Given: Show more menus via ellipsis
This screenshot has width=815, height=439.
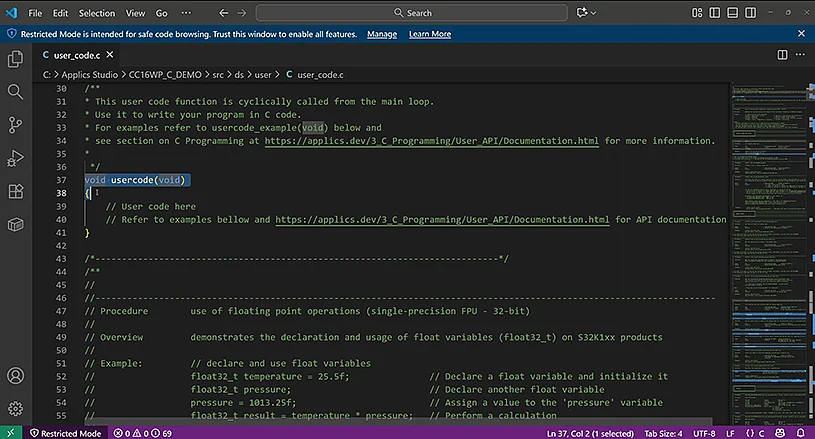Looking at the screenshot, I should coord(186,13).
